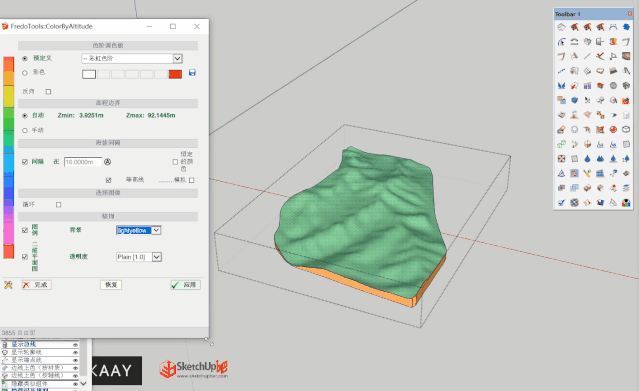Toggle eye icon for 显示轮廓线 row

75,352
